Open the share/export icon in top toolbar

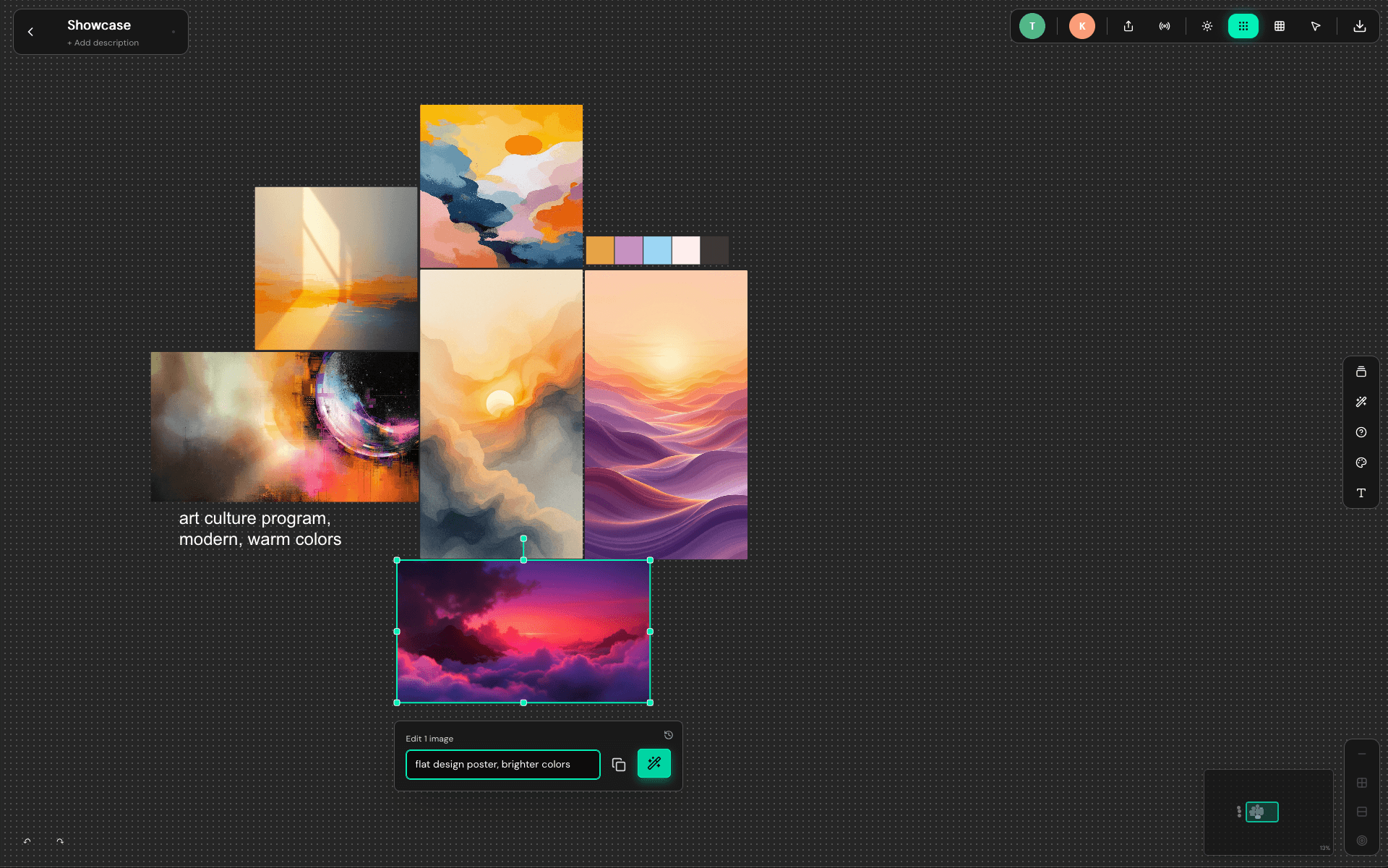coord(1128,26)
